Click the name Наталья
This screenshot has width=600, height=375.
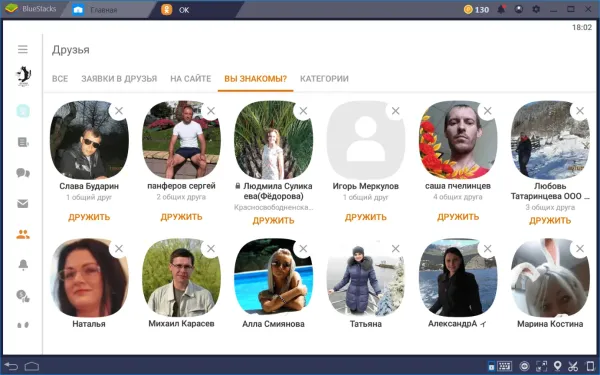[89, 324]
